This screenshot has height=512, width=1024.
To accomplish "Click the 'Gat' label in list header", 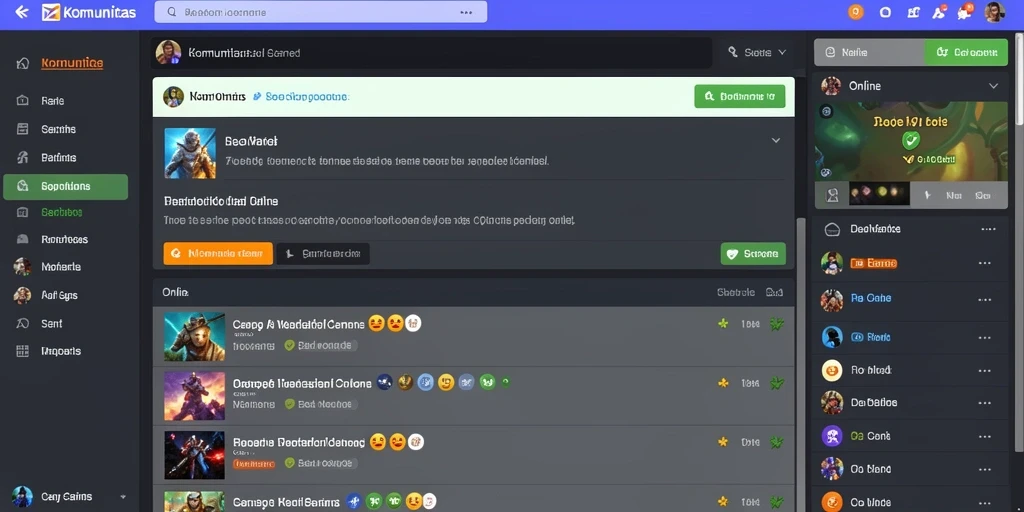I will click(x=775, y=293).
